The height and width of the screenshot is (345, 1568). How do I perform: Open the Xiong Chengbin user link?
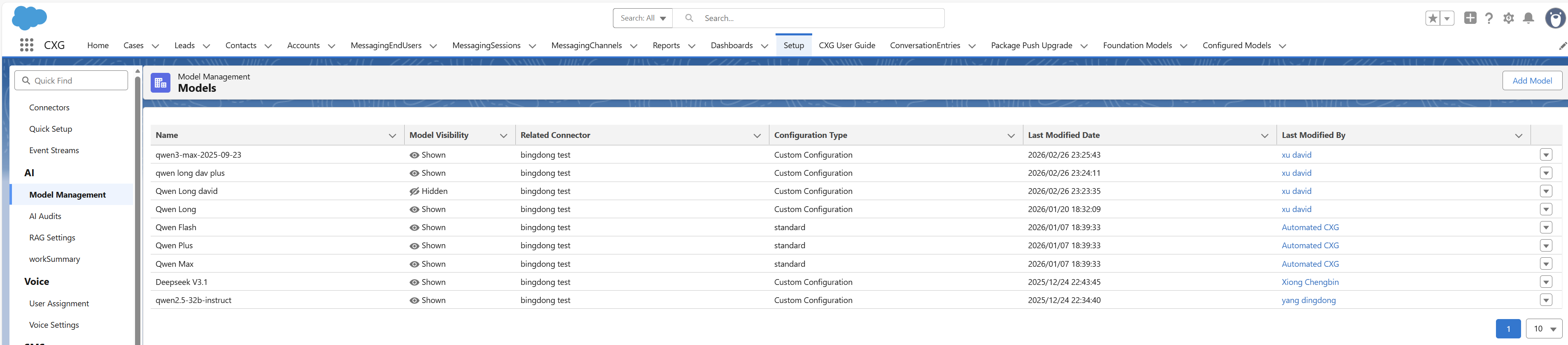(x=1310, y=282)
